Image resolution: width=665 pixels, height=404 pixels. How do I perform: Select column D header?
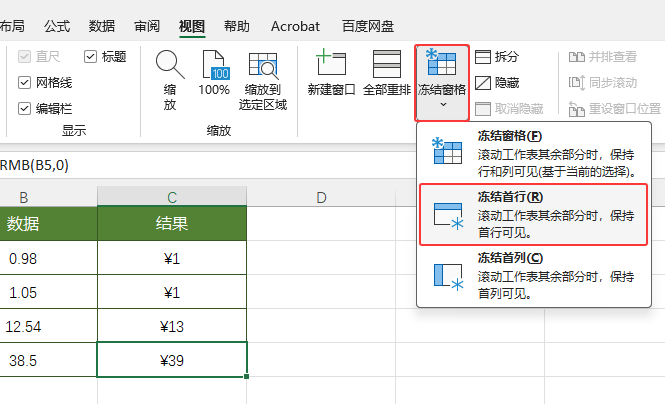tap(321, 197)
